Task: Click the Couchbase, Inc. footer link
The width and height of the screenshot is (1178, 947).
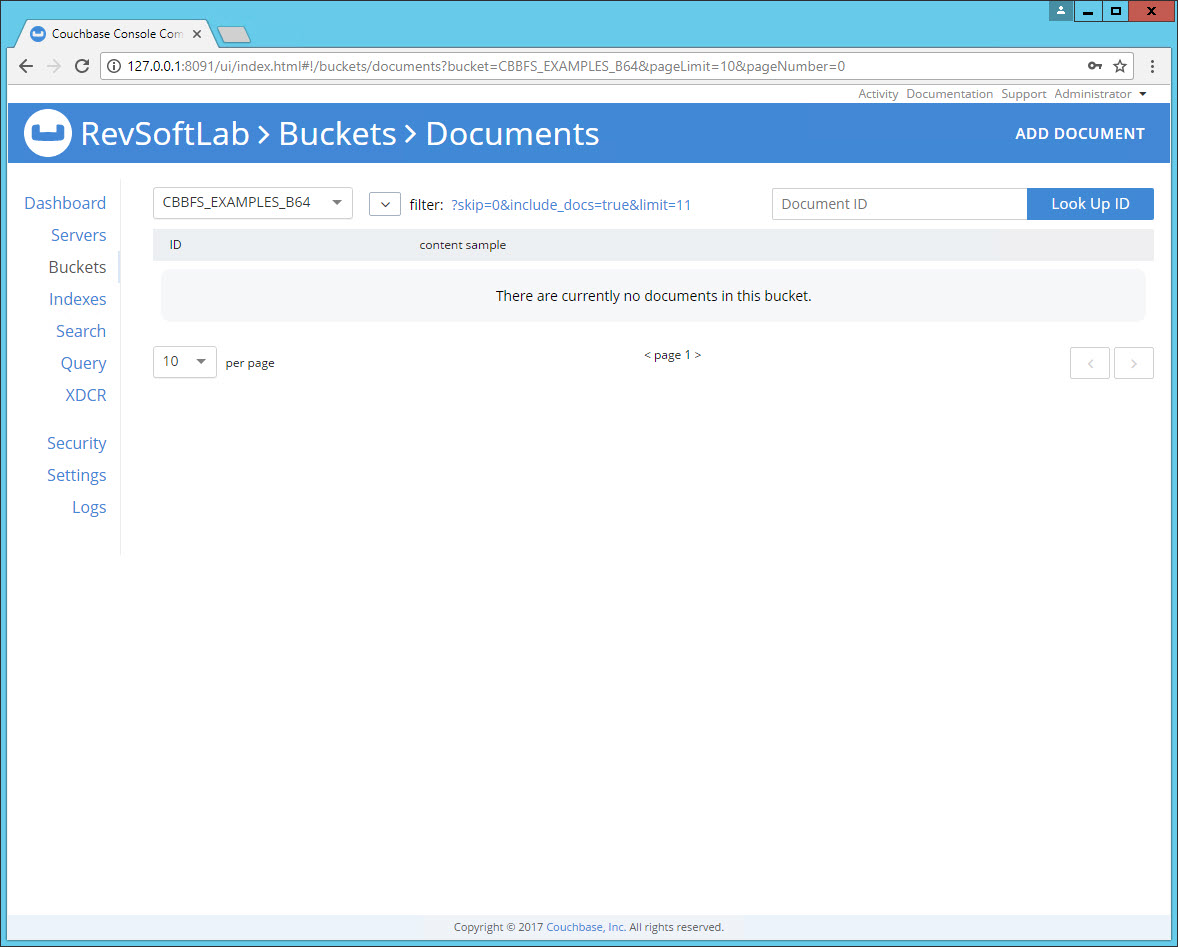Action: [x=586, y=927]
